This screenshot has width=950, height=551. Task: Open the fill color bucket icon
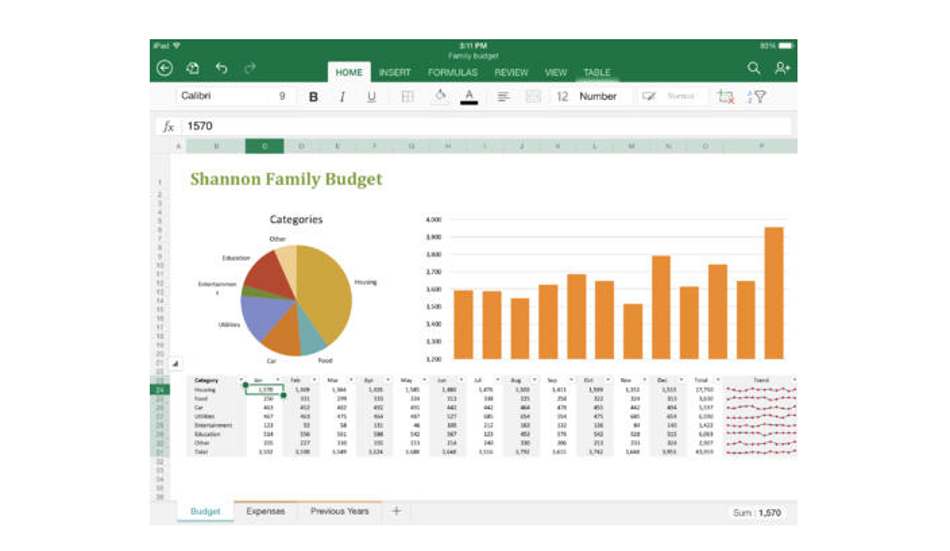click(x=440, y=96)
